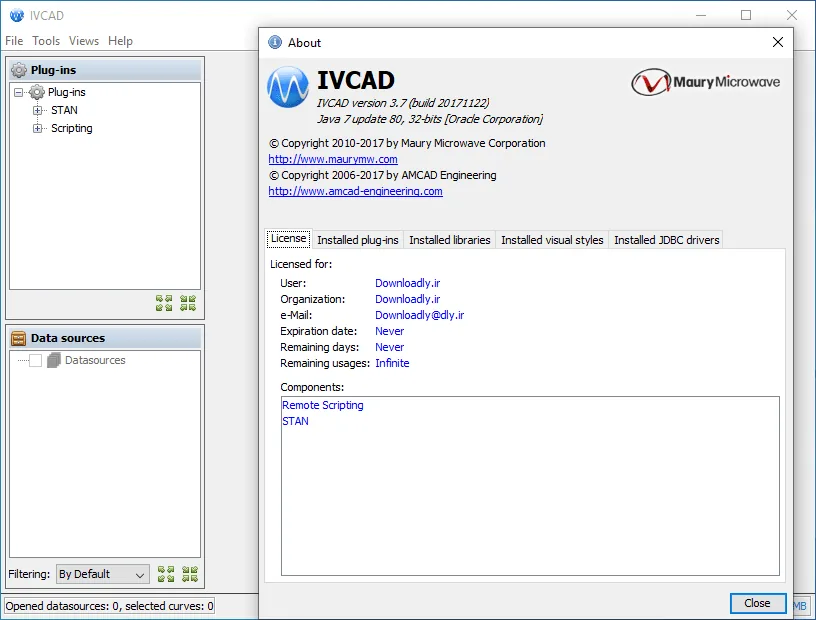Select the Plug-ins root tree label

pos(67,92)
